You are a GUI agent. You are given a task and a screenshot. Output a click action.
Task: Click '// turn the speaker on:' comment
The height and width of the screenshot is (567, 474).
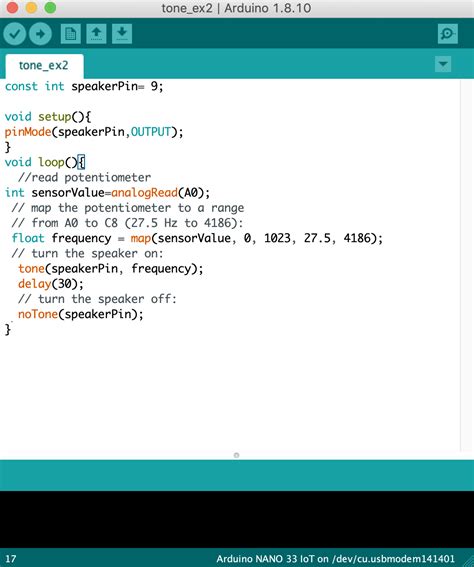[87, 253]
